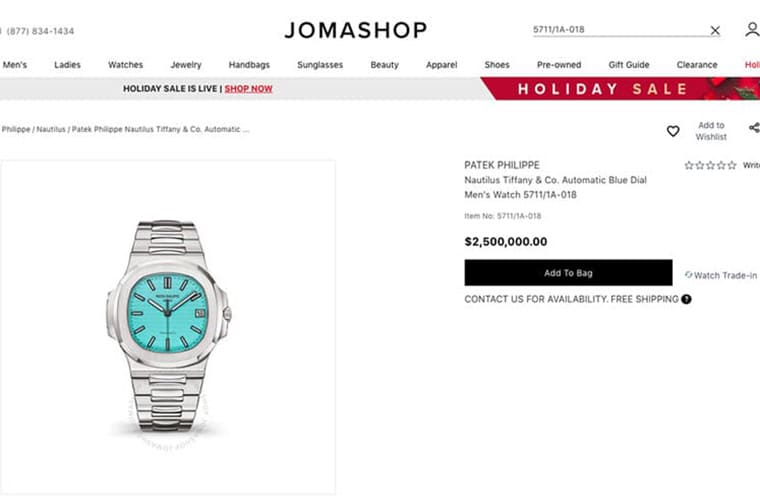Click the share icon
The height and width of the screenshot is (502, 760).
pos(754,127)
